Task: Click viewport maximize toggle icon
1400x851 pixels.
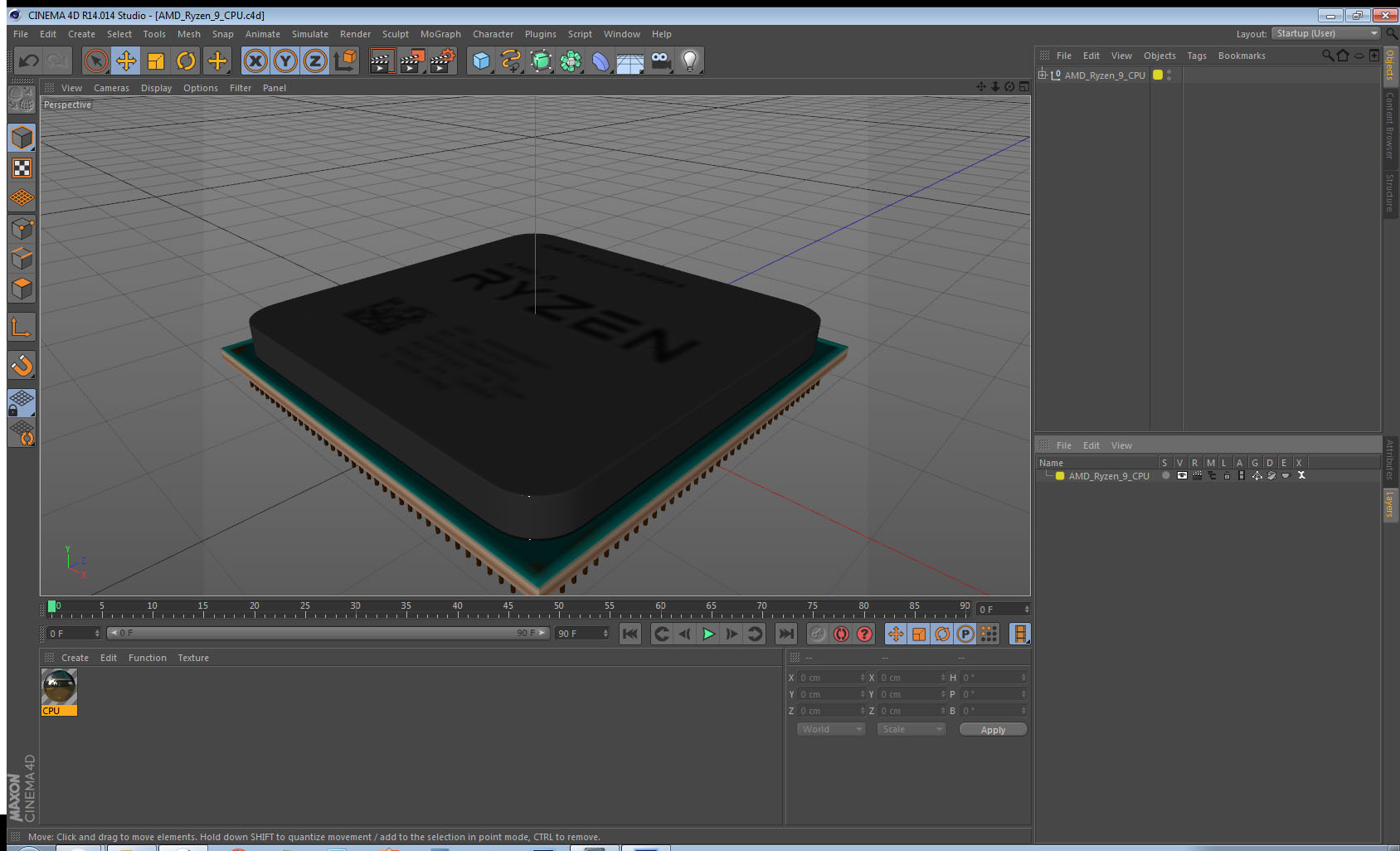Action: click(1023, 87)
